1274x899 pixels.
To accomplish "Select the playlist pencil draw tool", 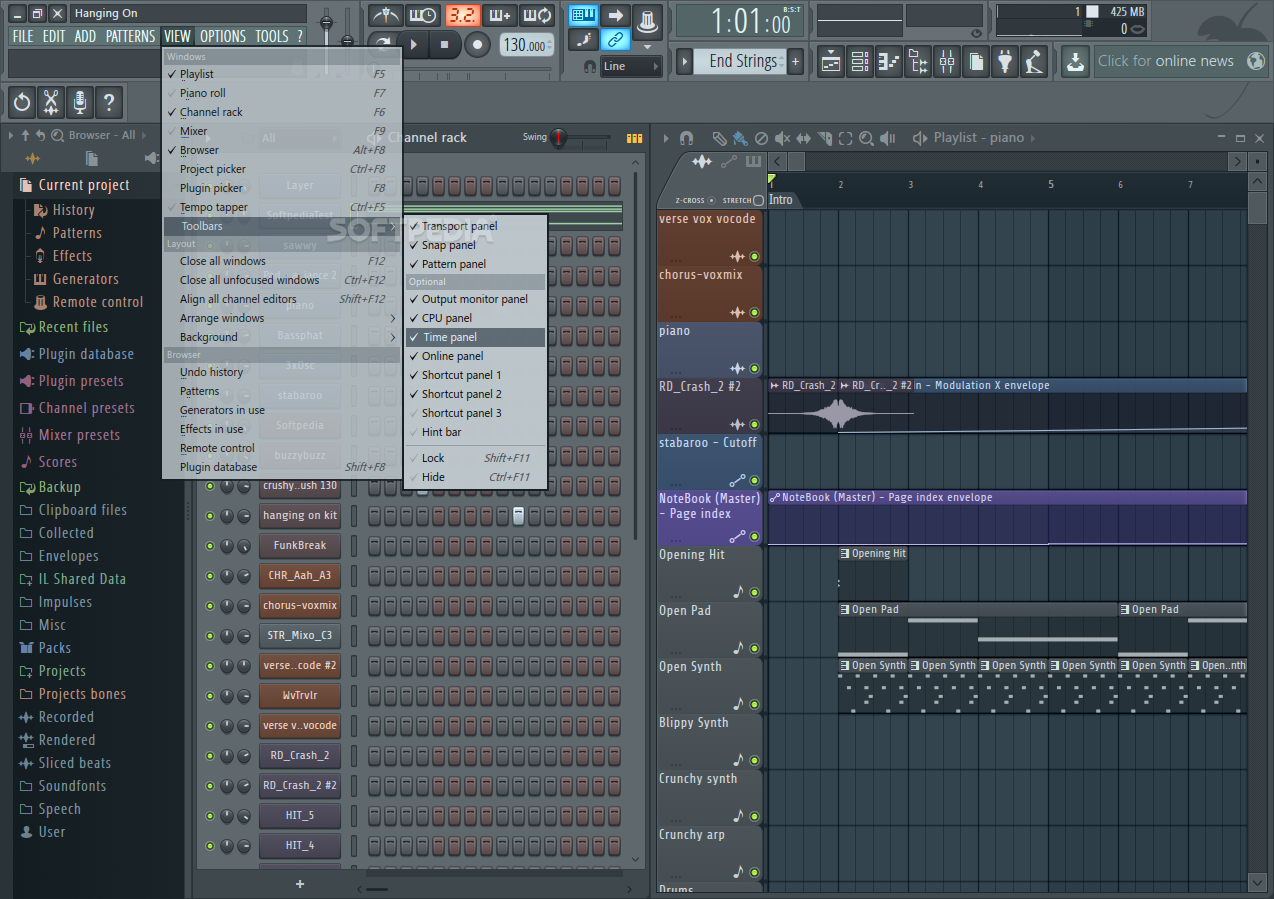I will tap(719, 138).
